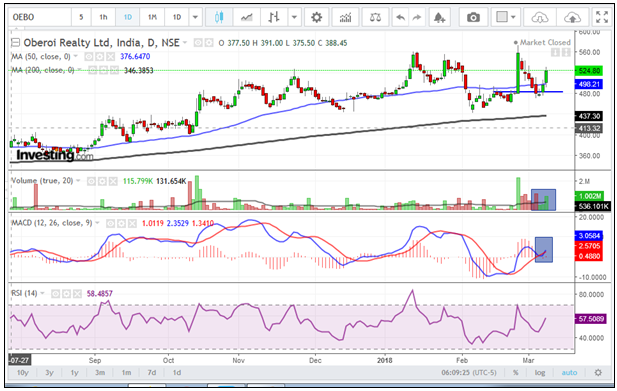Set date range to 3m
Viewport: 617px width, 391px height.
[100, 373]
